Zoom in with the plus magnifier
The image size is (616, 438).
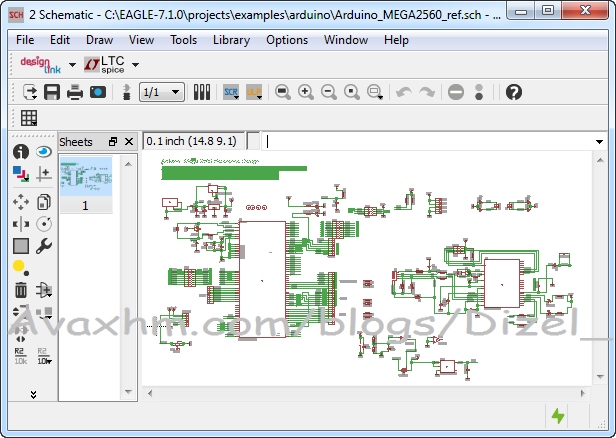pyautogui.click(x=306, y=92)
